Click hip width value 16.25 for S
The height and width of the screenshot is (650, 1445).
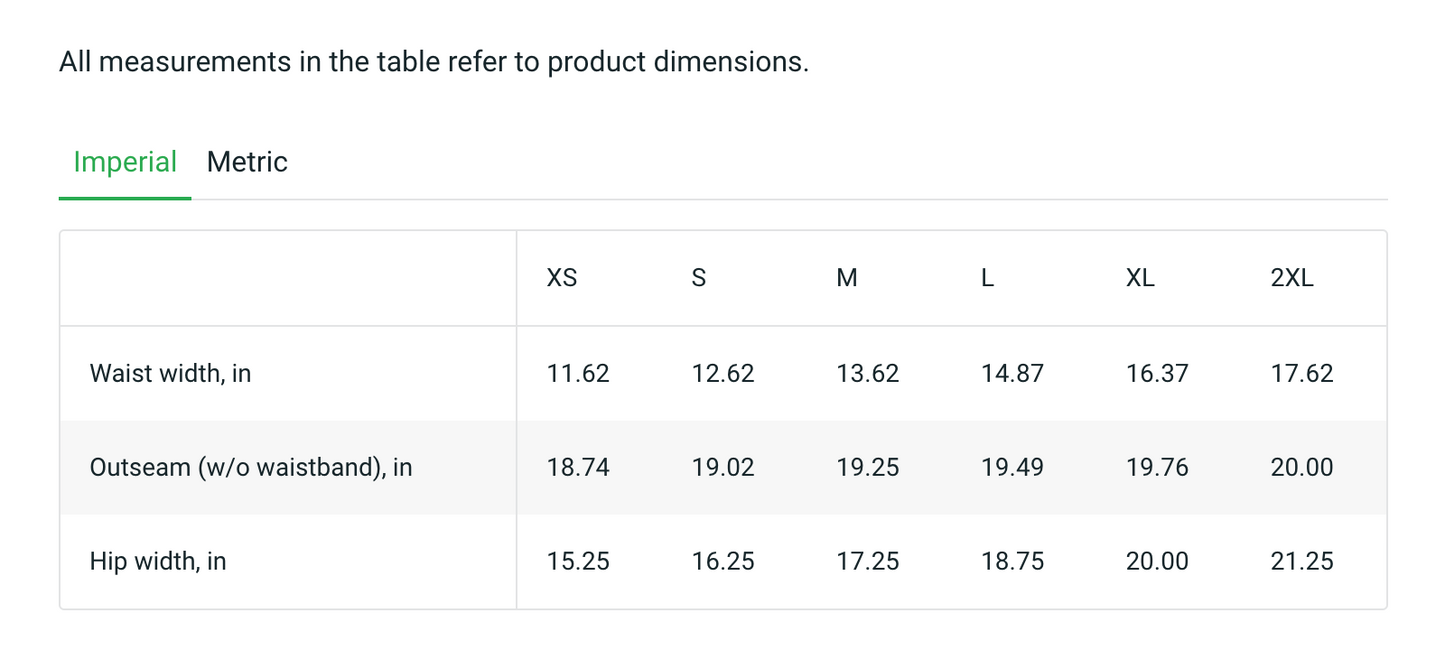coord(723,562)
